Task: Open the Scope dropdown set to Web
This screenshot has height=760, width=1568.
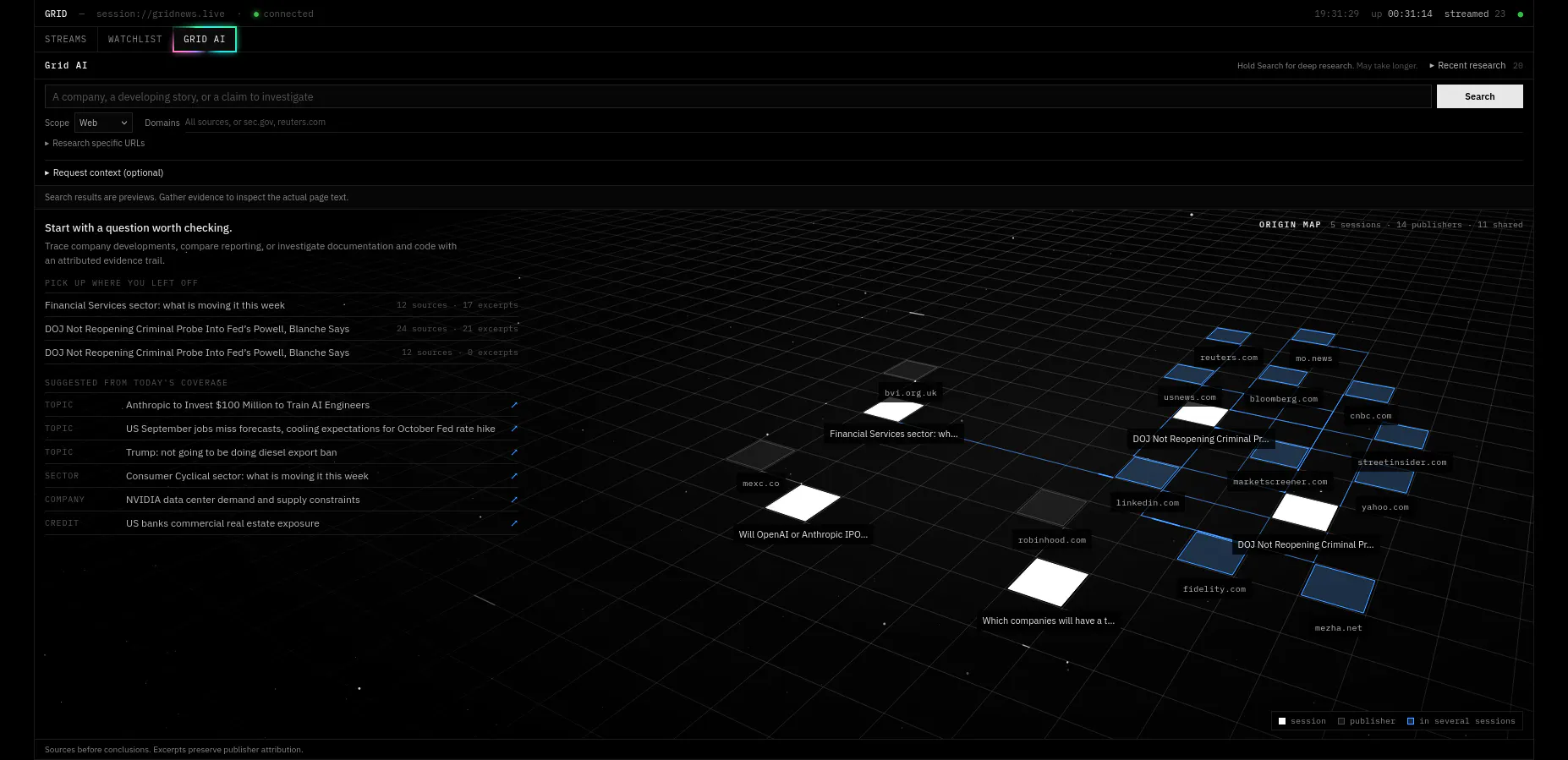Action: tap(103, 123)
